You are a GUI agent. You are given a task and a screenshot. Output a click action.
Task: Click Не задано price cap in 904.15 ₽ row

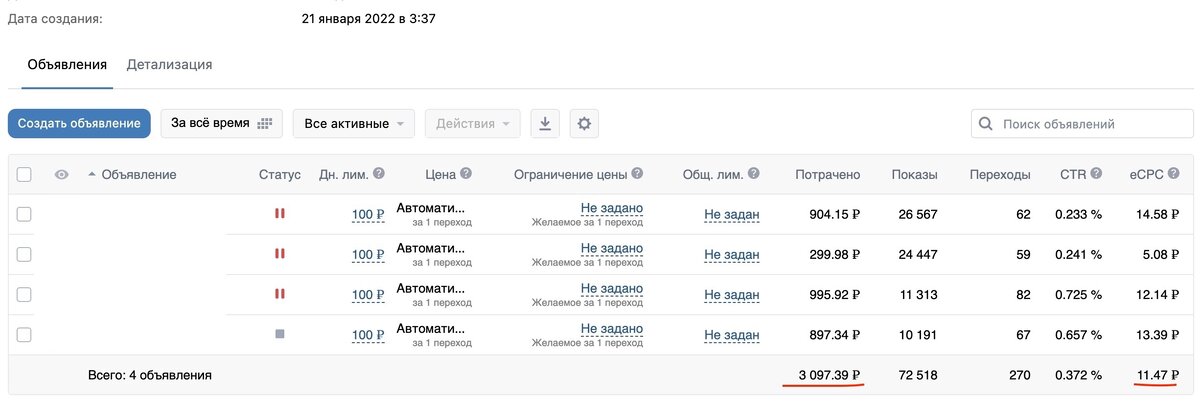pos(611,208)
